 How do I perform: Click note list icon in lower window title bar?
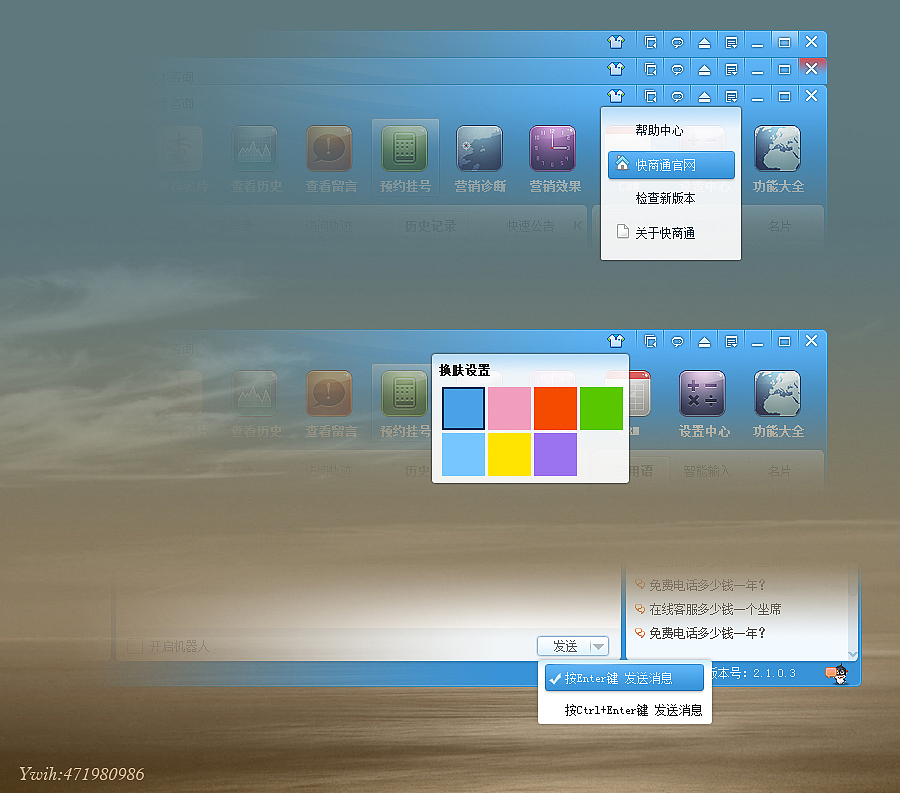point(731,341)
